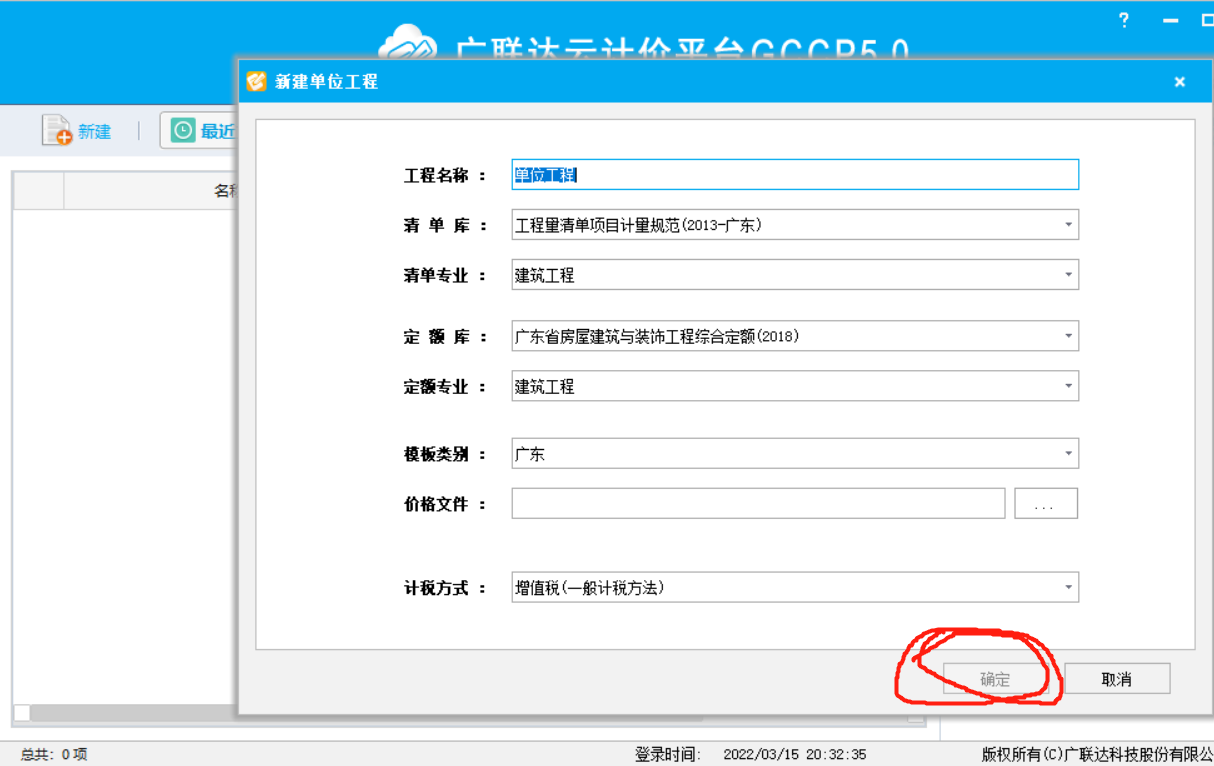
Task: Minimize the main application window
Action: [x=1171, y=21]
